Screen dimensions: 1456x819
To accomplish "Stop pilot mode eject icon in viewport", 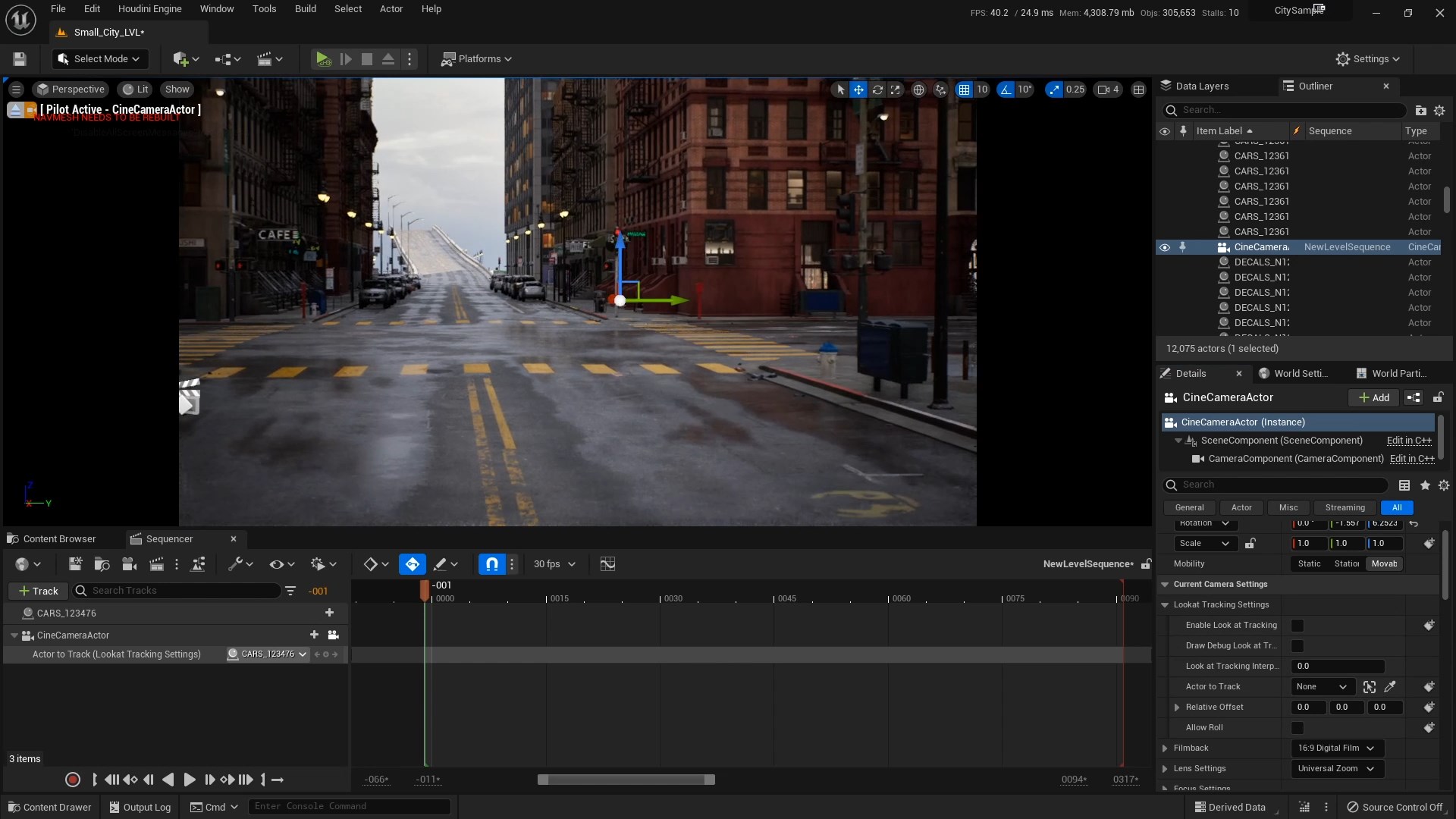I will [15, 110].
